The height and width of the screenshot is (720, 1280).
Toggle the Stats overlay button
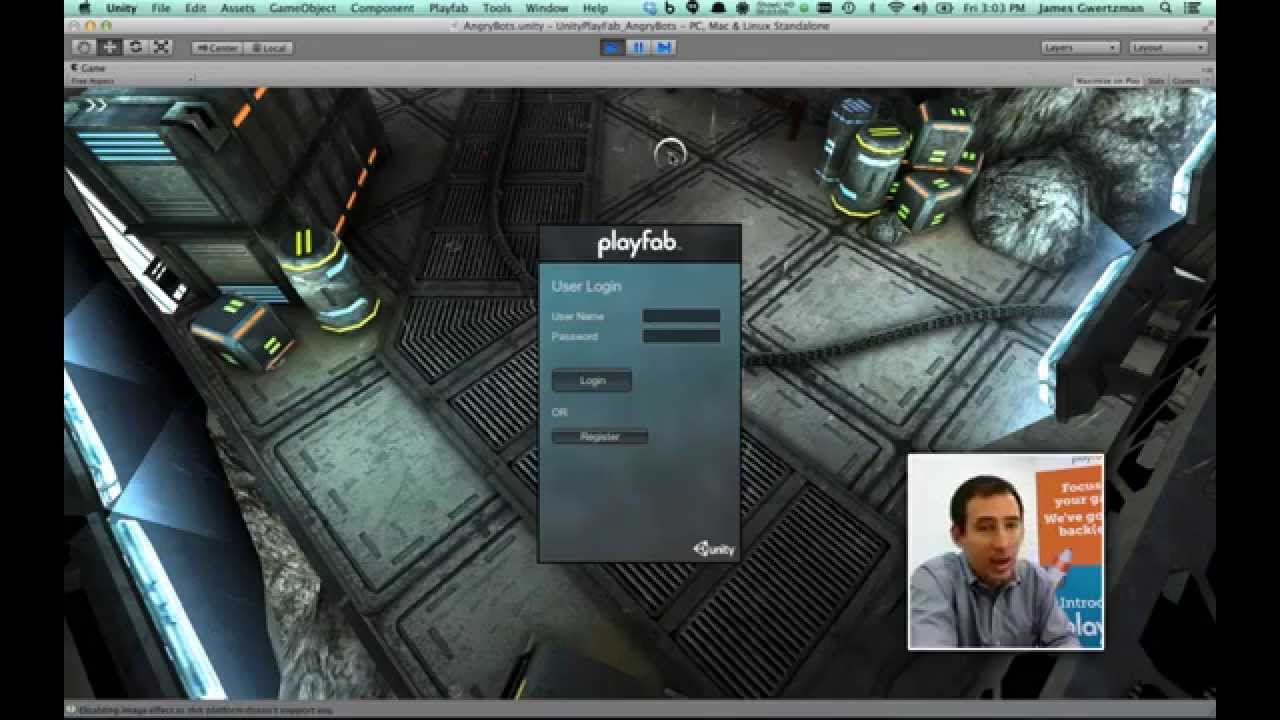coord(1156,80)
